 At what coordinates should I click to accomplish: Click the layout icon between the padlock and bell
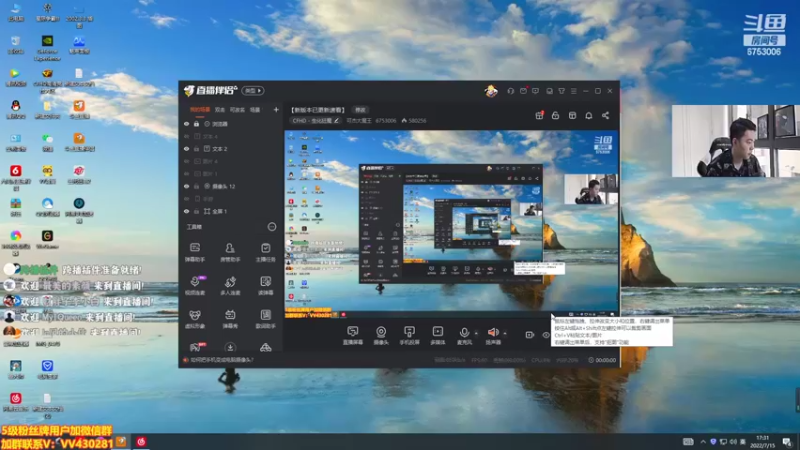tap(572, 115)
